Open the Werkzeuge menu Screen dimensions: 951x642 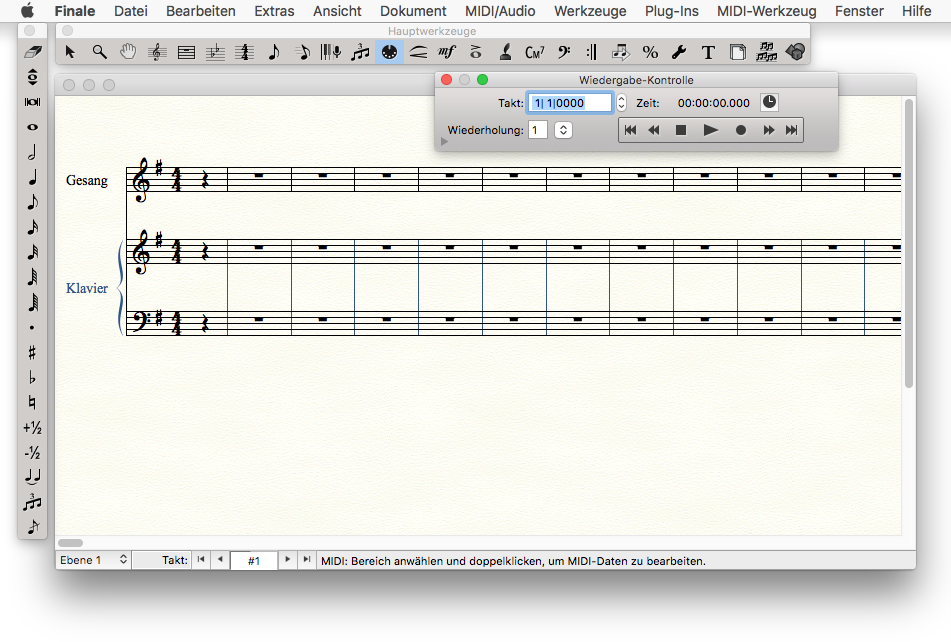[x=590, y=11]
